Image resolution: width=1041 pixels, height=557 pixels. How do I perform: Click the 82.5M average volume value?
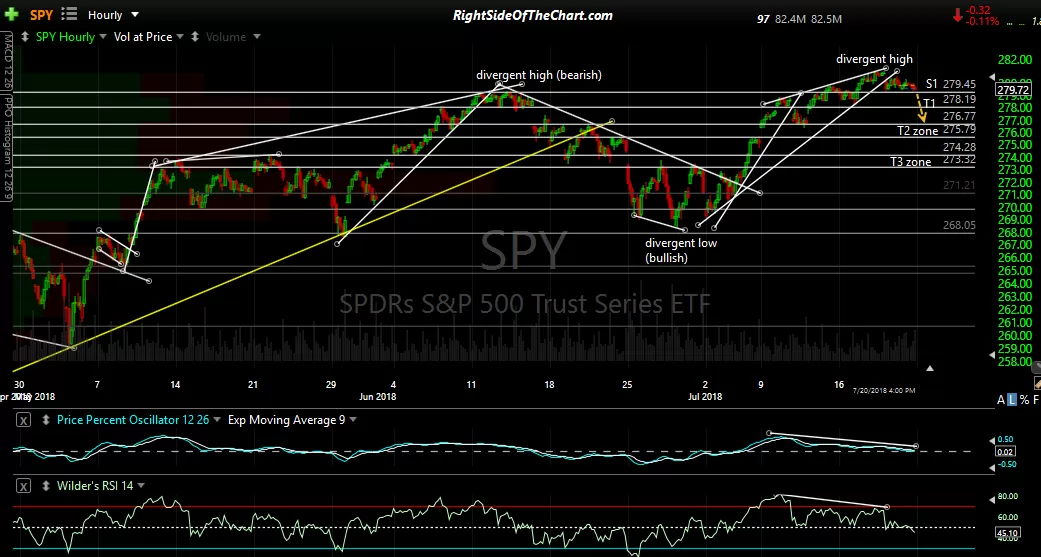tap(825, 20)
